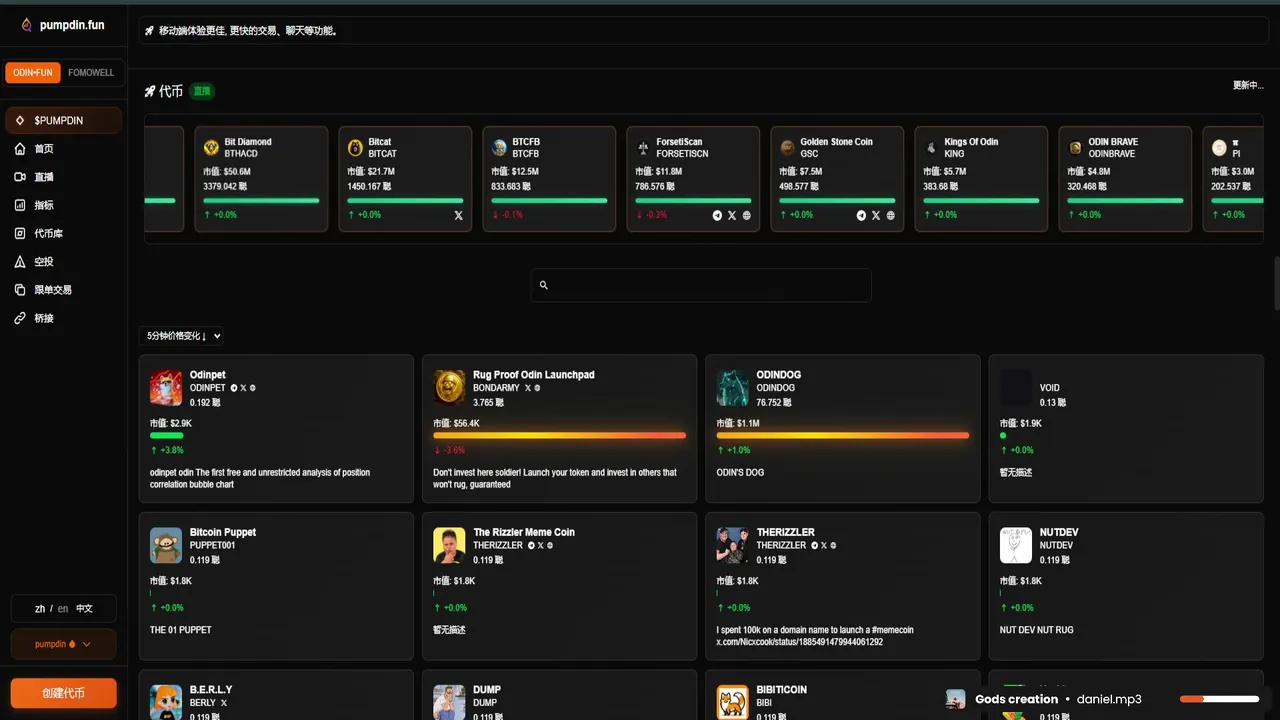Click 'THE 01 PUPPET' description text

(x=181, y=630)
